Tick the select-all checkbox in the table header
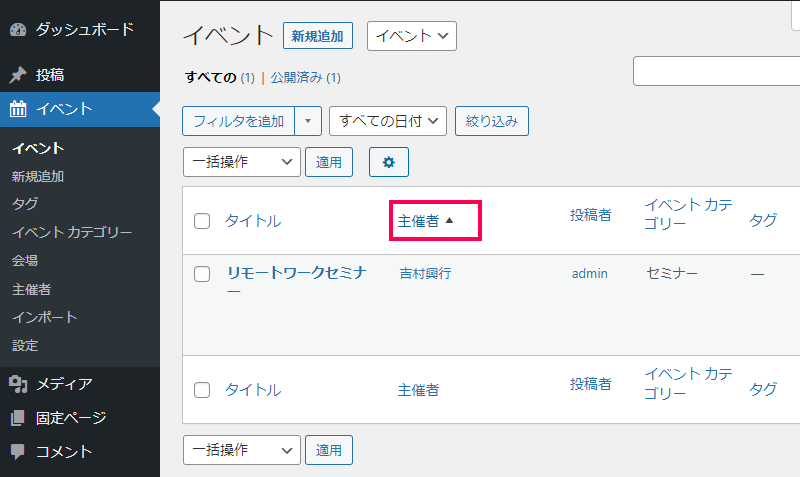 [x=202, y=221]
